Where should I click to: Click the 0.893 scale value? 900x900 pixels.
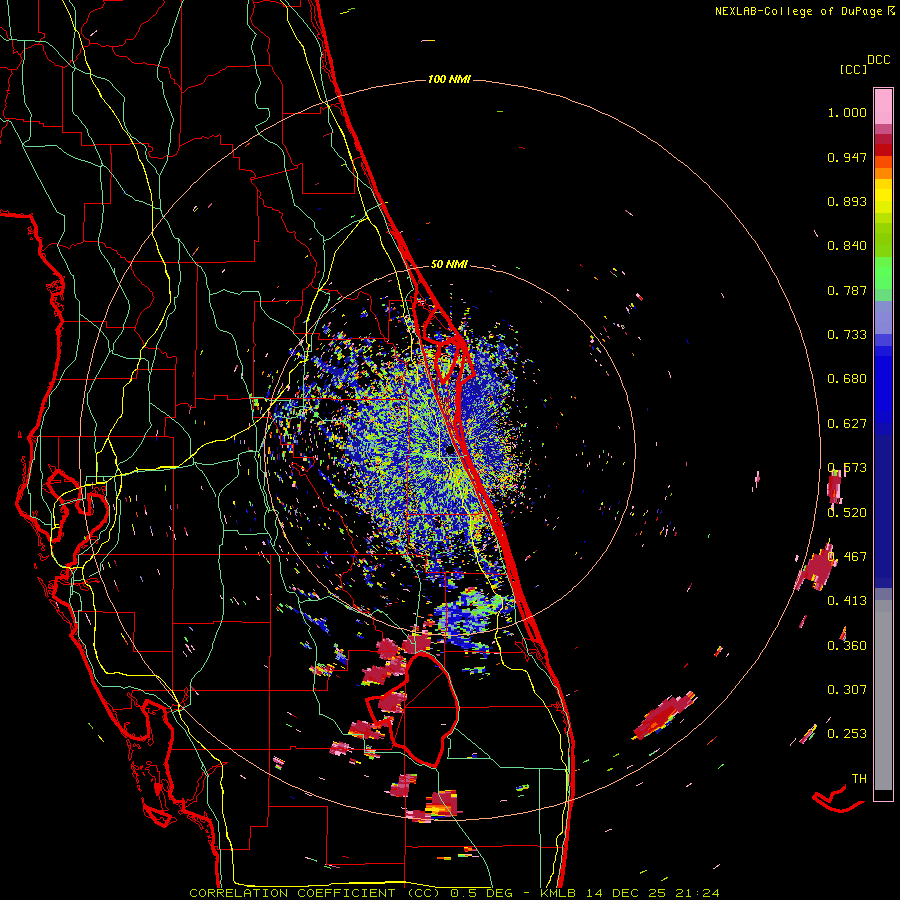tap(847, 201)
